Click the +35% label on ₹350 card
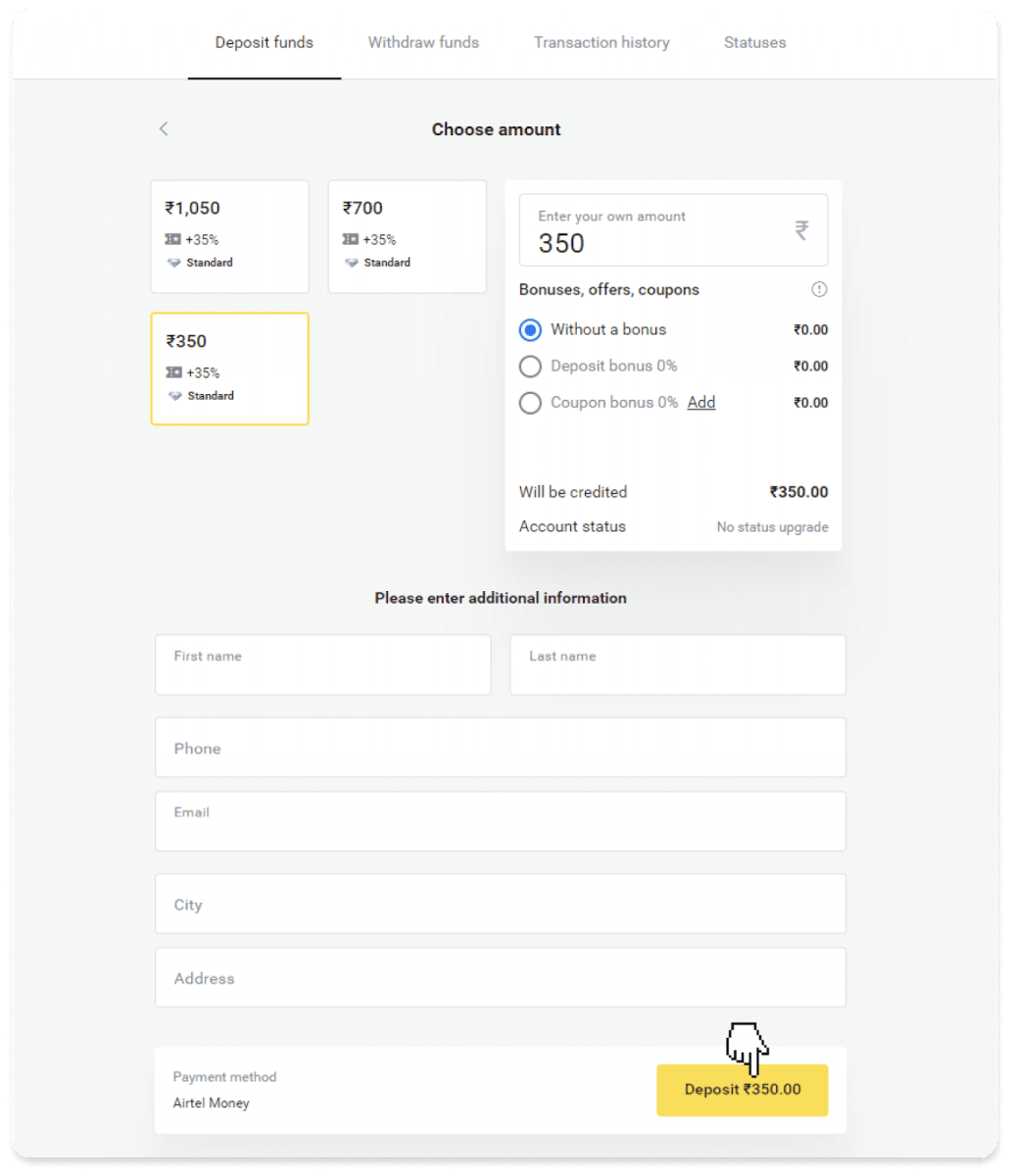The image size is (1012, 1176). (x=202, y=372)
